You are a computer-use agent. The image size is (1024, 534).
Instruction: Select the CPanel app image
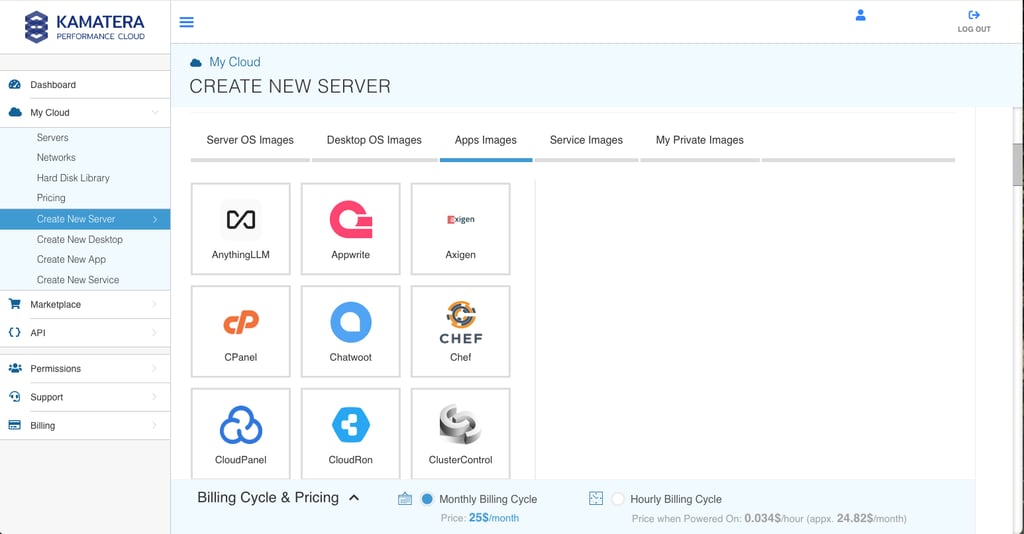click(240, 331)
